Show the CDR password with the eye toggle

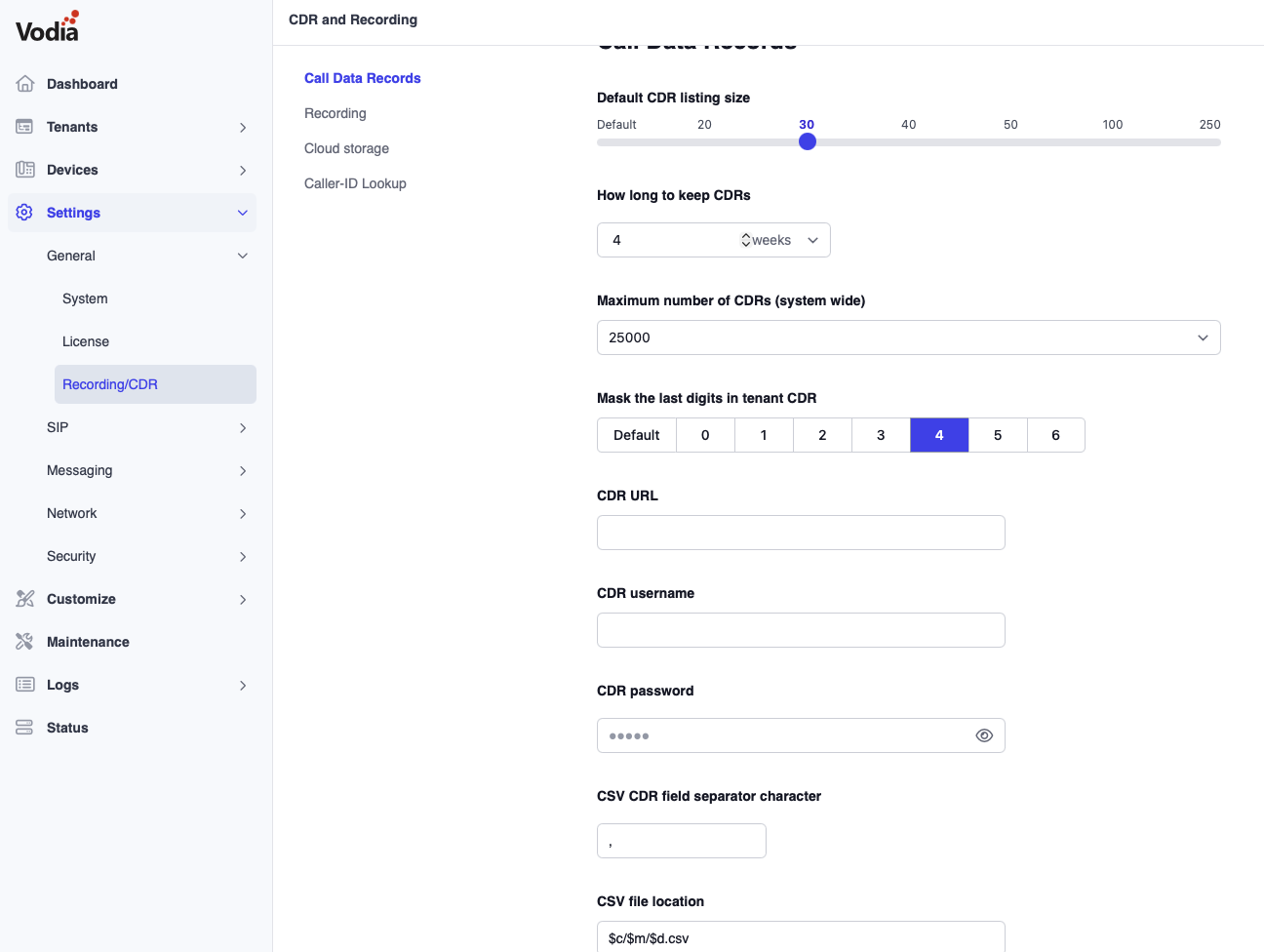pyautogui.click(x=984, y=735)
